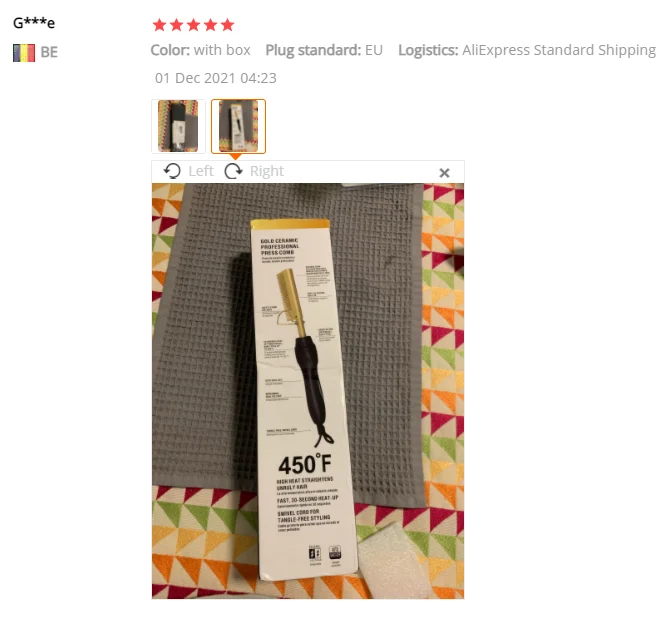Click the Belgium flag icon

point(24,53)
